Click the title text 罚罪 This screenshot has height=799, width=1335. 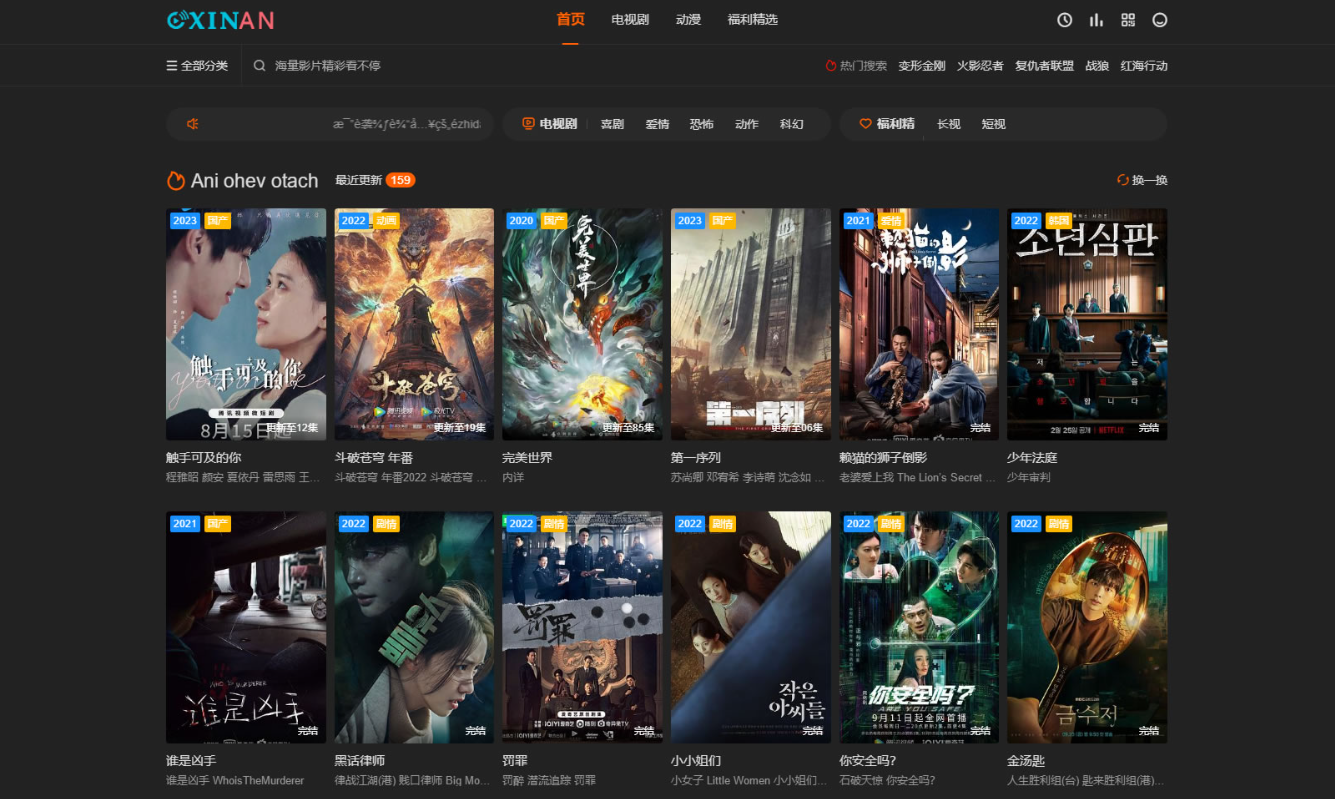click(x=515, y=761)
